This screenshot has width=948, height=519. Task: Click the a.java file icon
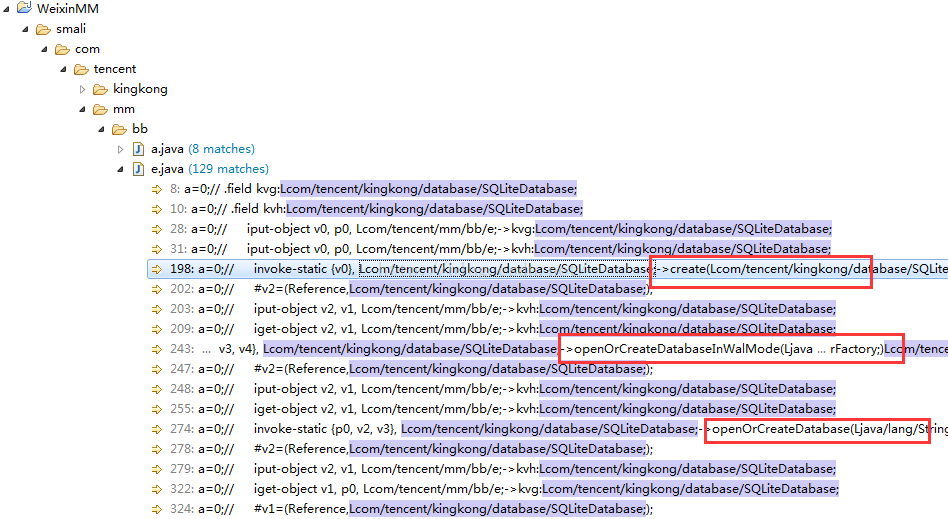[x=138, y=149]
